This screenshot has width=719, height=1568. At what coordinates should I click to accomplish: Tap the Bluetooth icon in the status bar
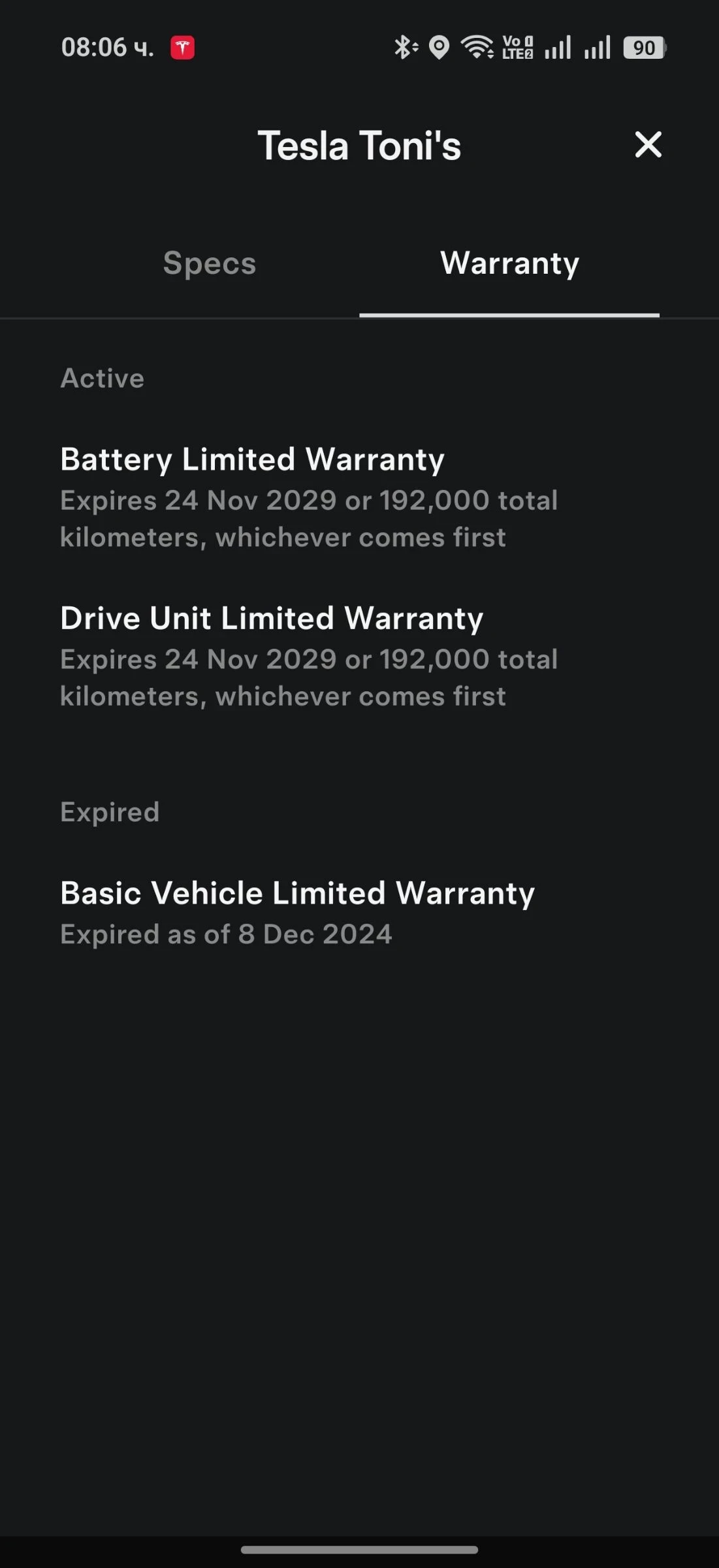405,46
